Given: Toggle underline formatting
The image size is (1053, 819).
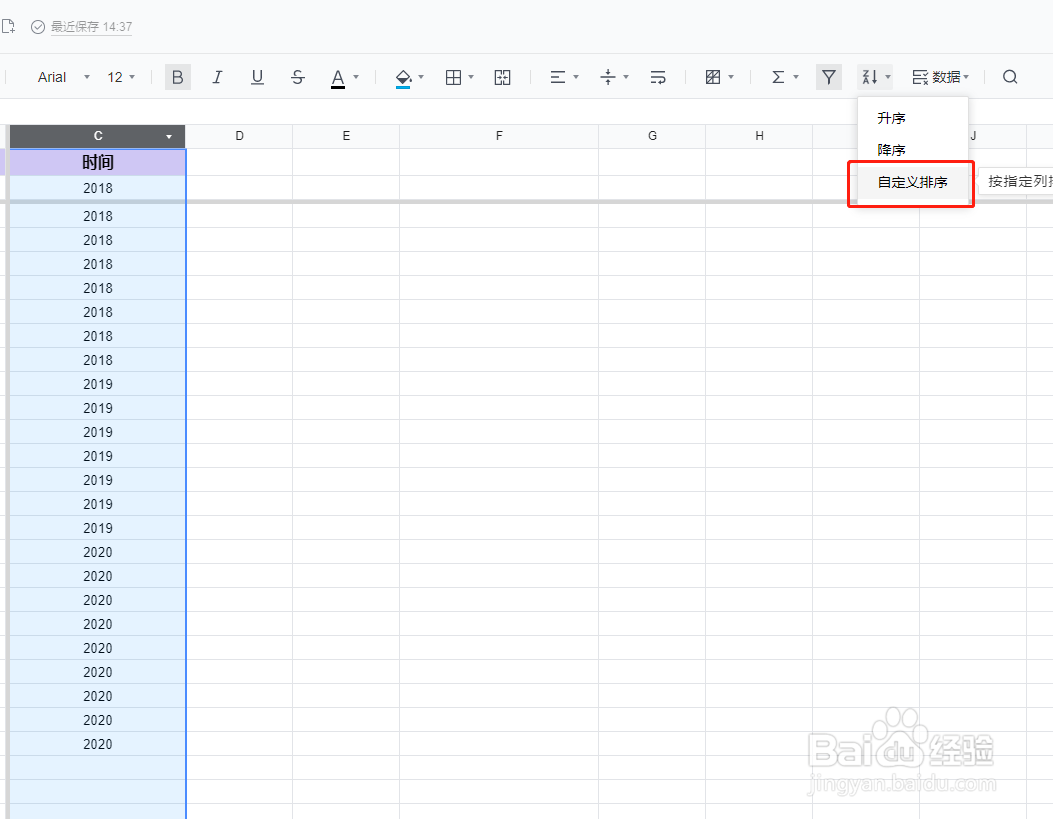Looking at the screenshot, I should [x=257, y=77].
